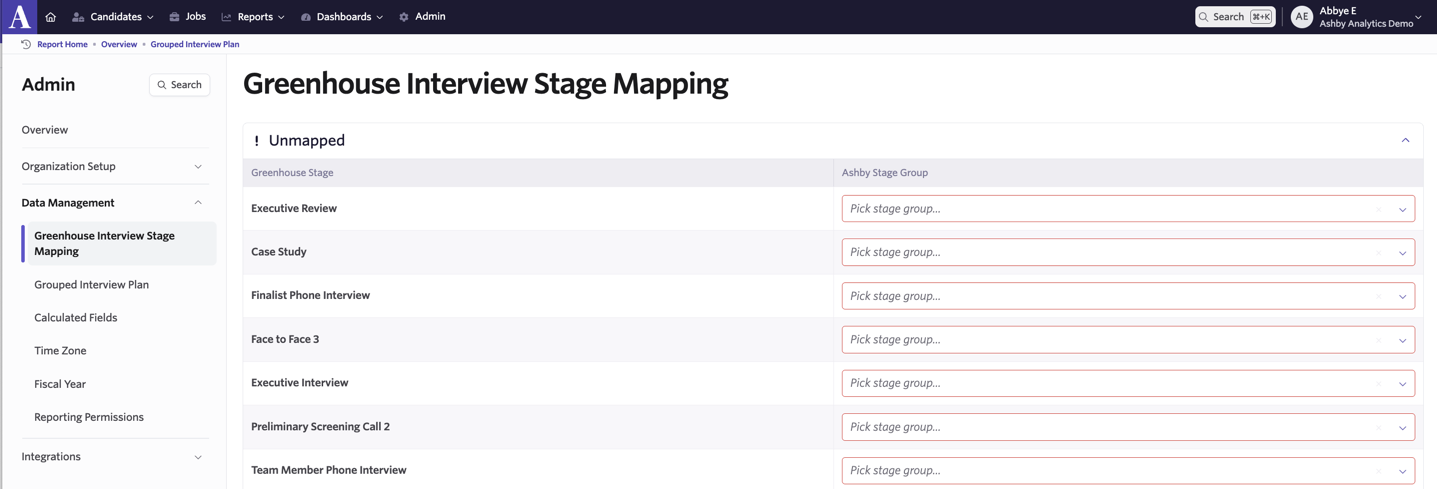Clear the Team Member Phone Interview stage group selection

[x=1379, y=471]
